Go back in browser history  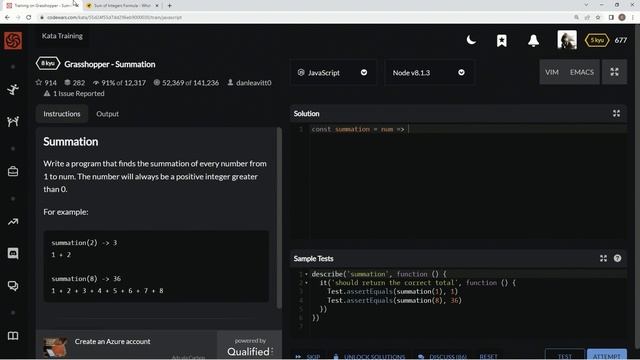point(7,17)
